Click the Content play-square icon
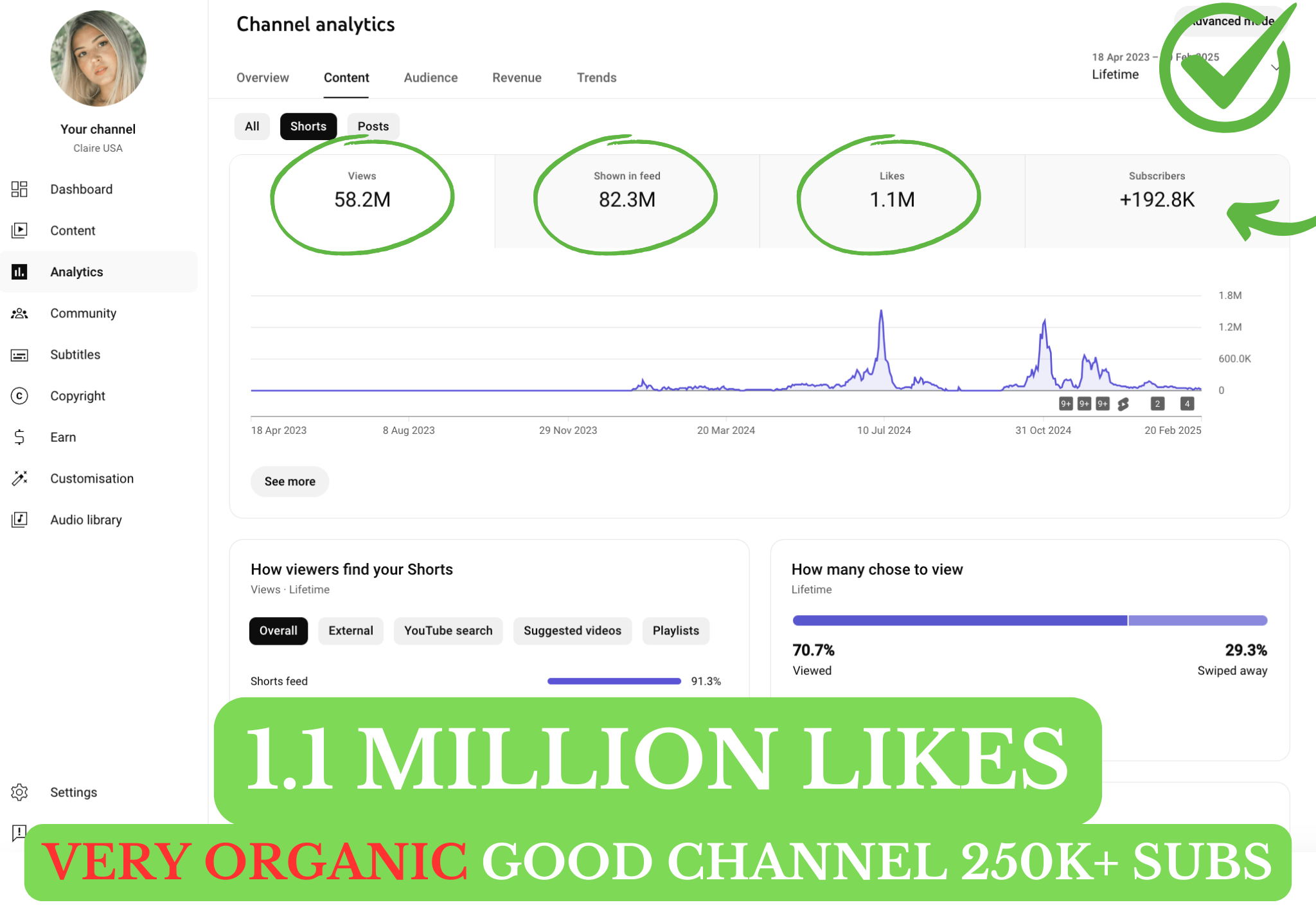This screenshot has width=1316, height=905. 19,230
